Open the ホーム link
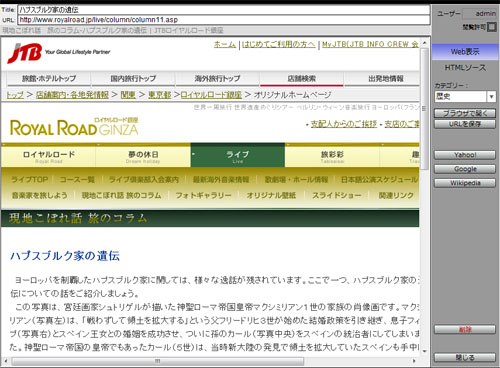The height and width of the screenshot is (368, 500). pos(225,44)
